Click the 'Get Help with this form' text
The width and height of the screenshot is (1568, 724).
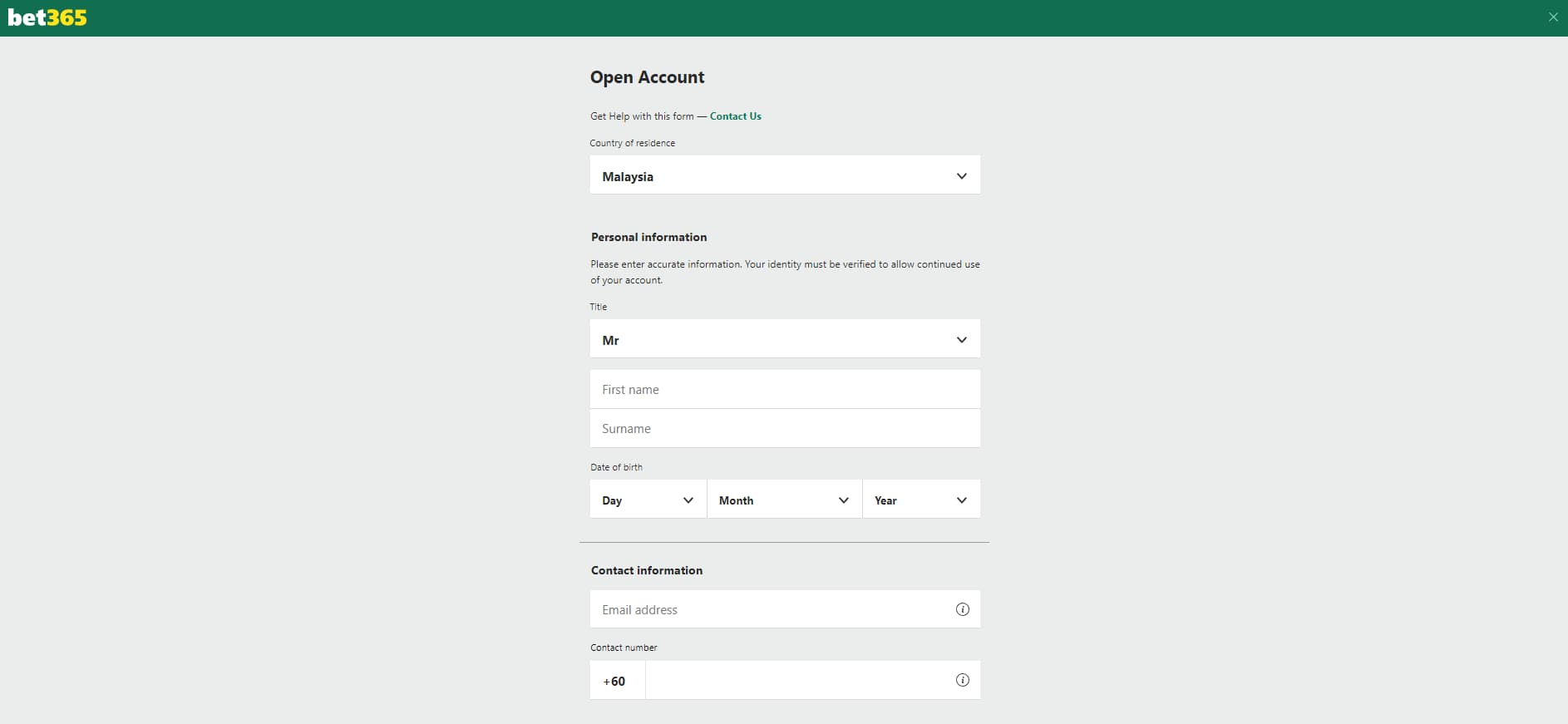pyautogui.click(x=642, y=116)
